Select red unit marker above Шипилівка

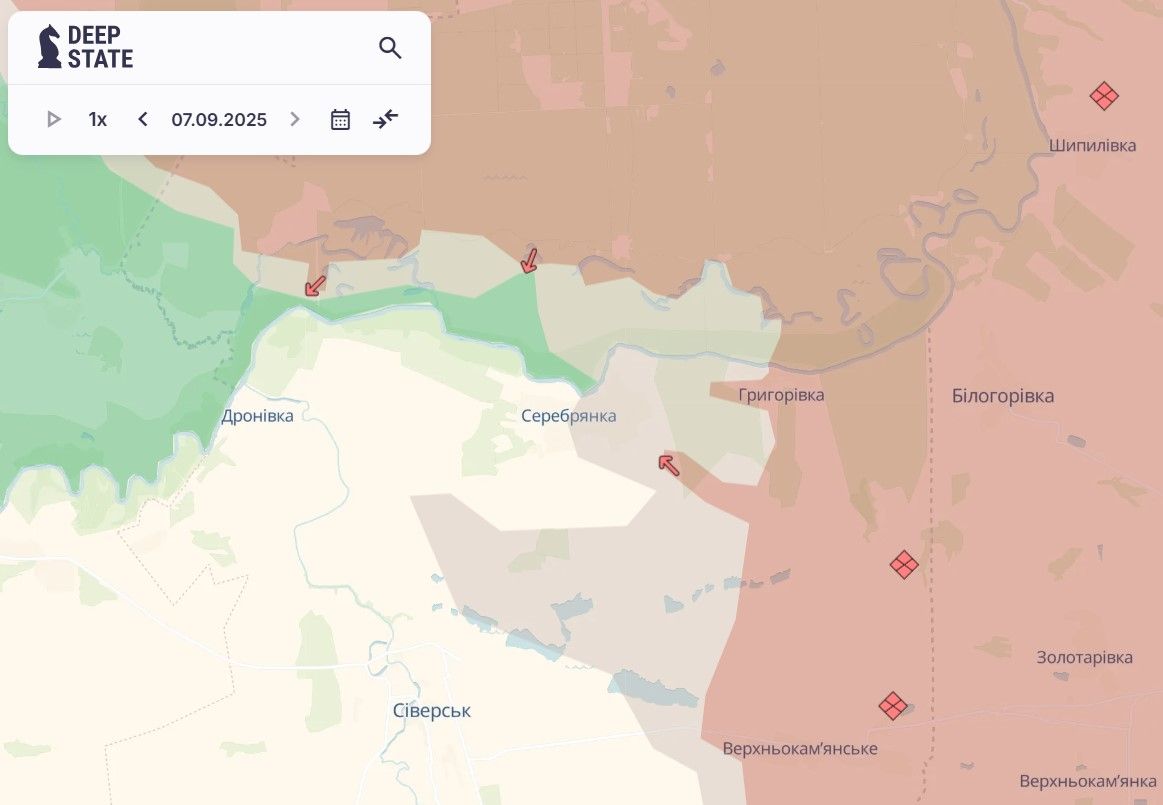[x=1103, y=97]
